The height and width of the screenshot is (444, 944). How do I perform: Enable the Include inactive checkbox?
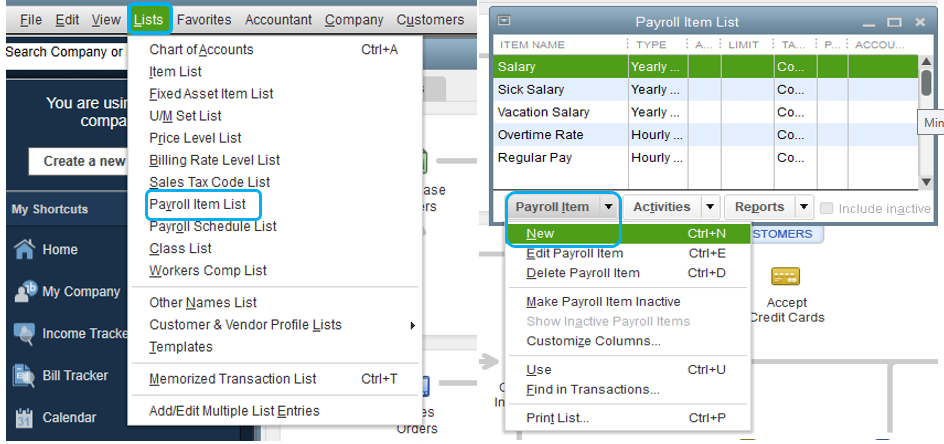click(x=827, y=208)
